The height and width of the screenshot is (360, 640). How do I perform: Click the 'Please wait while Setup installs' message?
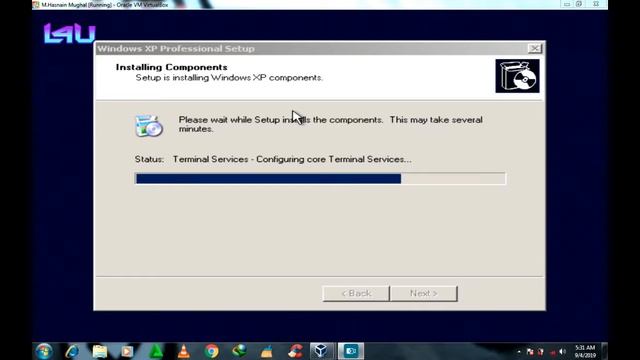[331, 124]
